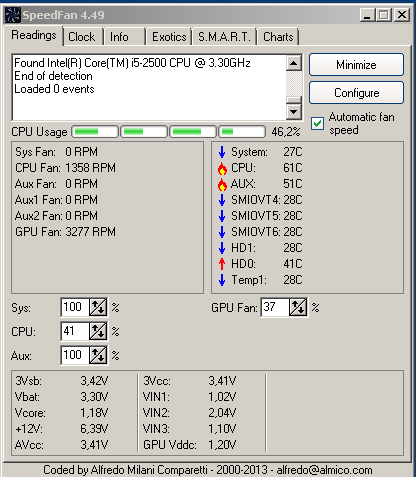Screen dimensions: 417x480
Task: Click the red up arrow beside HD0
Action: pyautogui.click(x=222, y=264)
